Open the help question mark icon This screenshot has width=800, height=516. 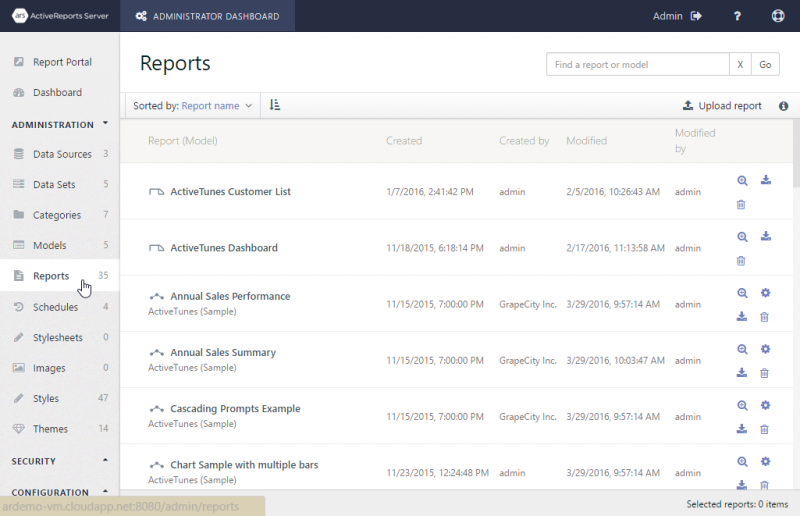[x=737, y=16]
